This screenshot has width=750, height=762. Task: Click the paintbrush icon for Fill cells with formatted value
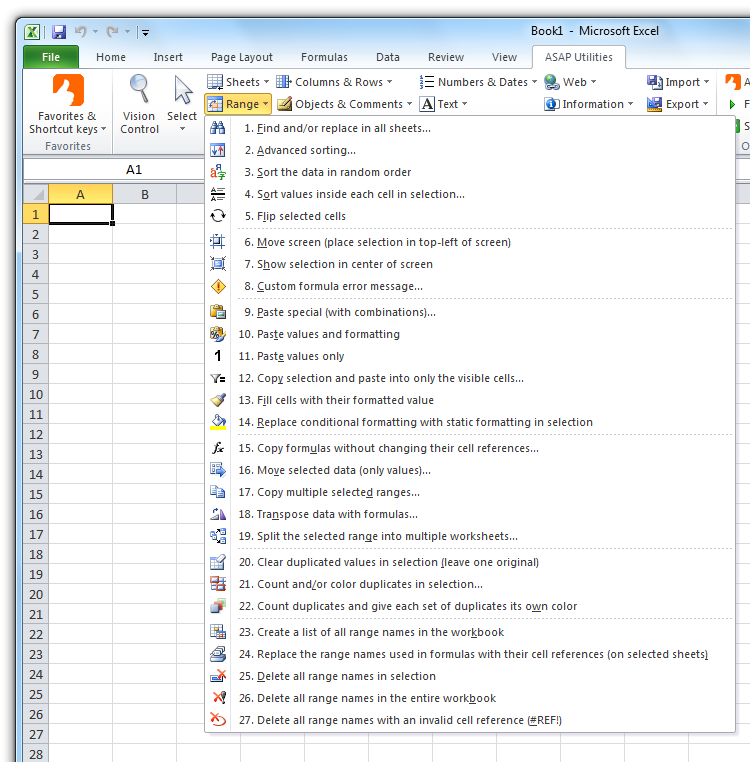pos(218,400)
